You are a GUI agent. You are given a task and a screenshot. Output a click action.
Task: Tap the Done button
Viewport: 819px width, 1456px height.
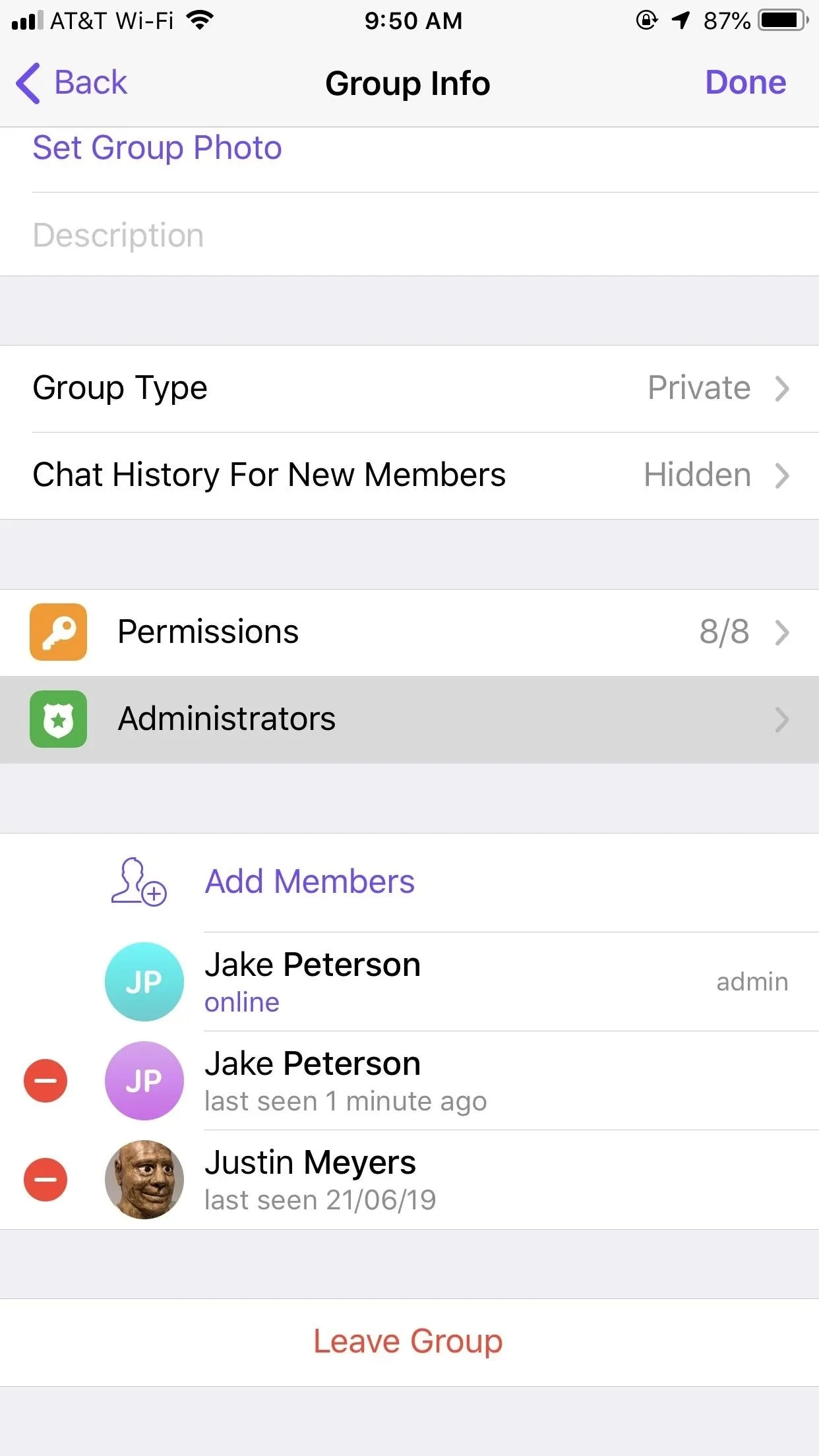745,82
